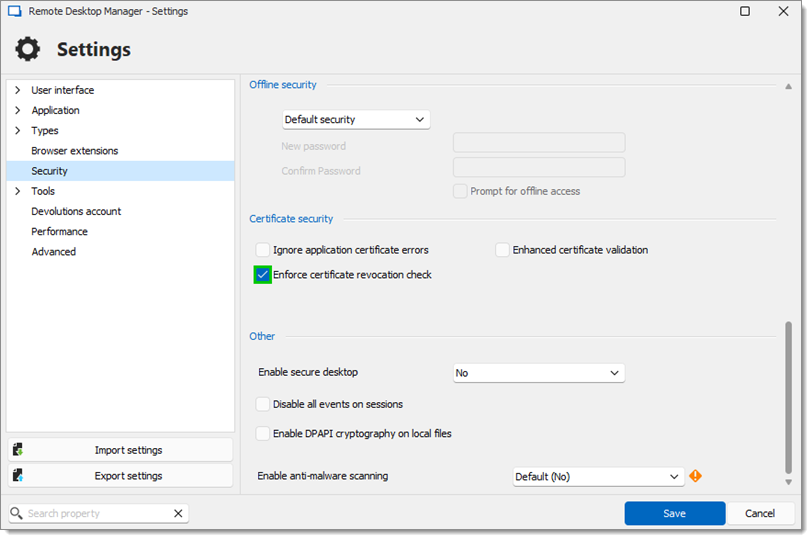Expand the Types tree node
The image size is (812, 540).
click(x=18, y=130)
